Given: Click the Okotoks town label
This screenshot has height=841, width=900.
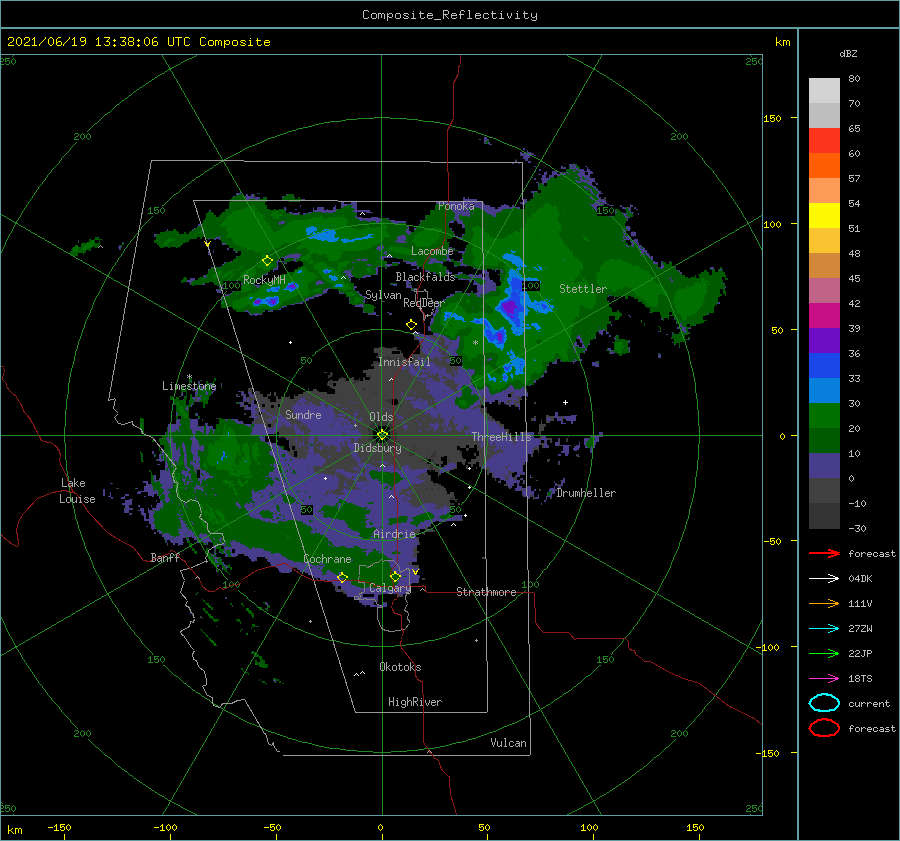Looking at the screenshot, I should coord(400,667).
